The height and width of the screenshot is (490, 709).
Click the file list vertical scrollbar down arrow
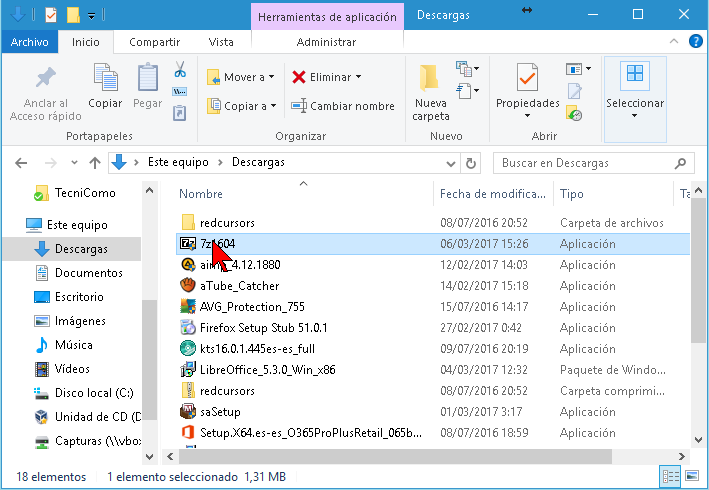pyautogui.click(x=698, y=439)
